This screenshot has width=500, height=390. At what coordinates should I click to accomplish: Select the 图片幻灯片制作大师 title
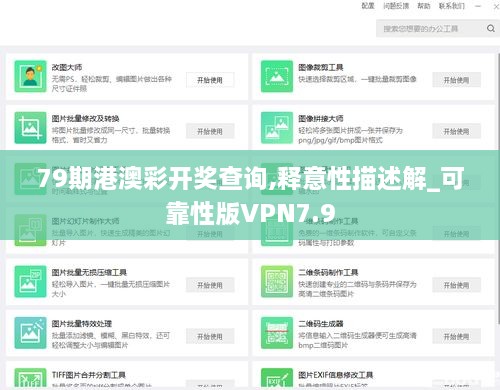tap(85, 221)
